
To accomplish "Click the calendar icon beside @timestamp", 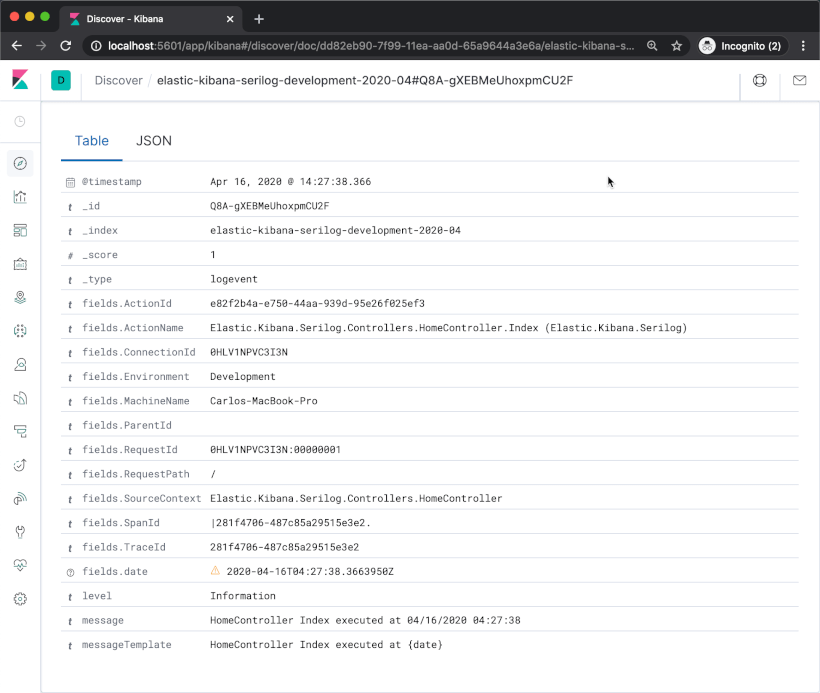I will click(70, 182).
